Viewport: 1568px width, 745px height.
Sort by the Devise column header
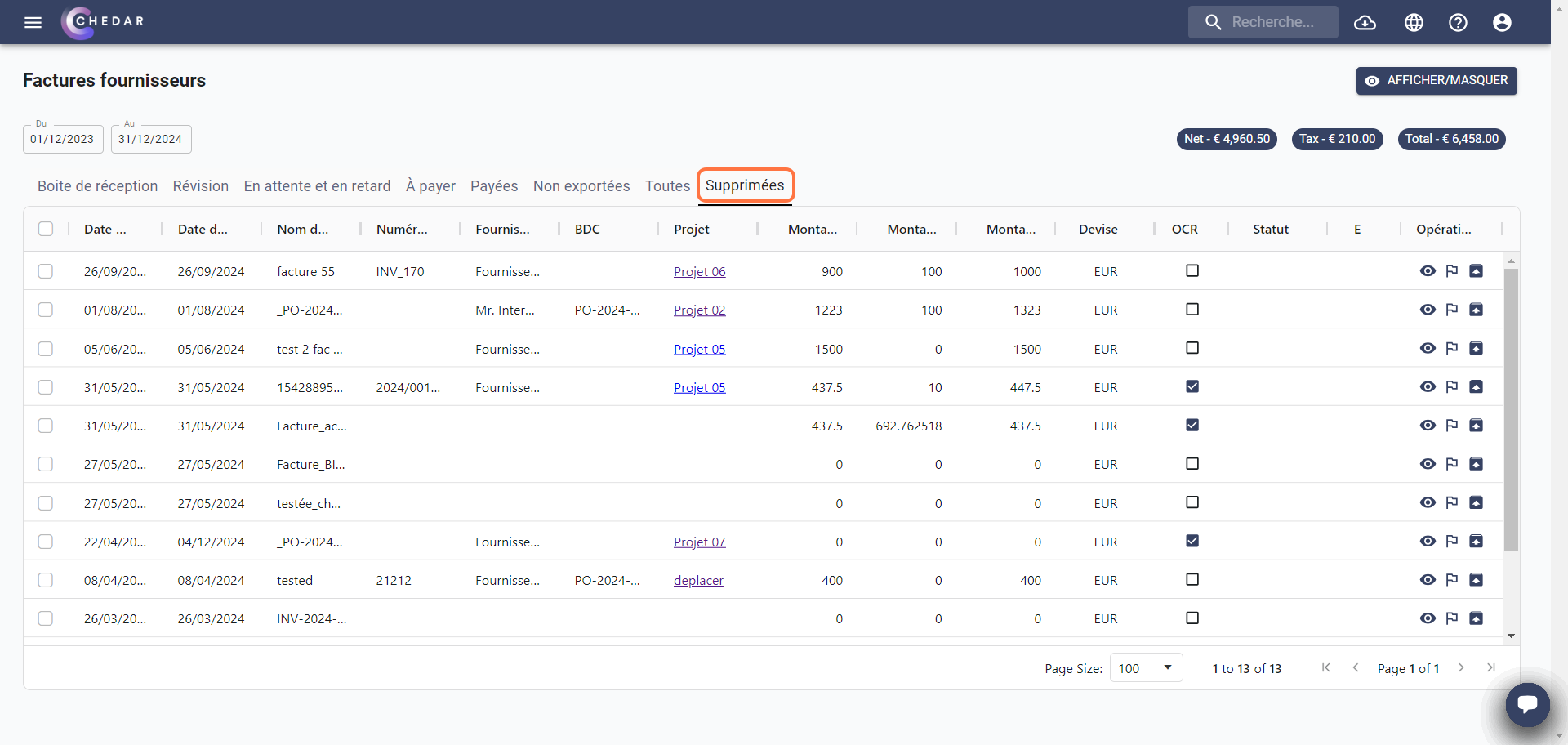point(1098,230)
